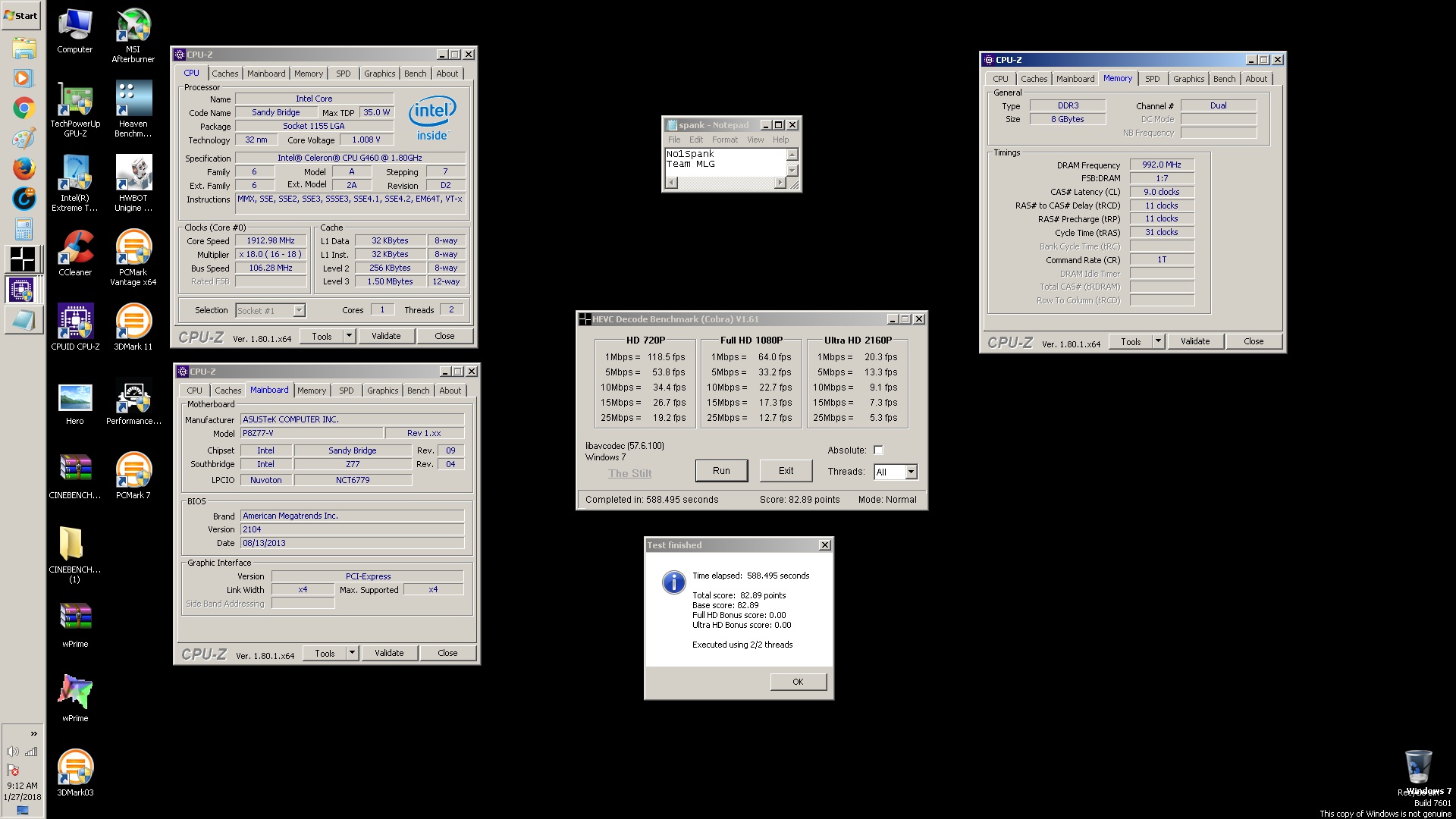Click the Score: 82.89 points status text
This screenshot has height=819, width=1456.
[799, 500]
